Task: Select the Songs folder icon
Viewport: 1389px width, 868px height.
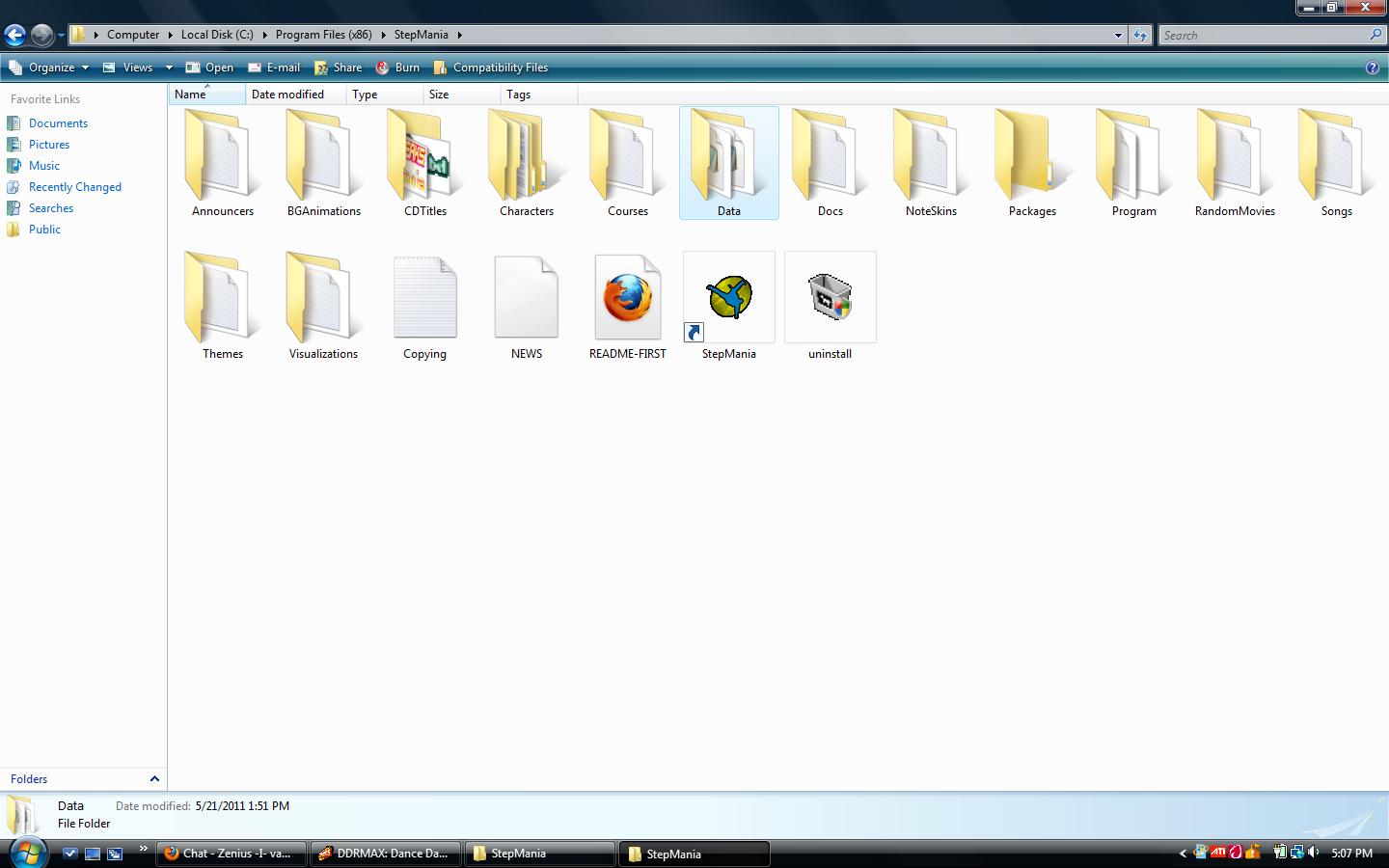Action: (x=1336, y=154)
